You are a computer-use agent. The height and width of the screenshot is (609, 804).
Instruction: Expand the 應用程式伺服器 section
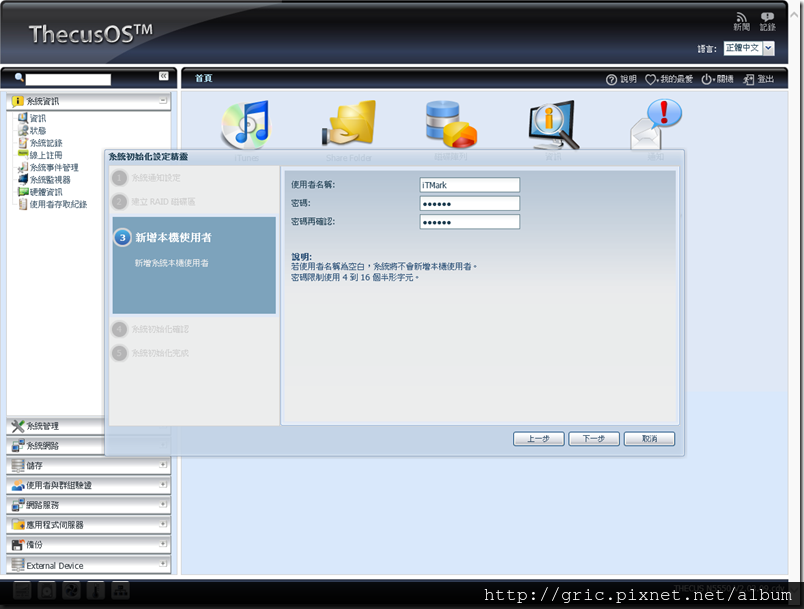[88, 524]
